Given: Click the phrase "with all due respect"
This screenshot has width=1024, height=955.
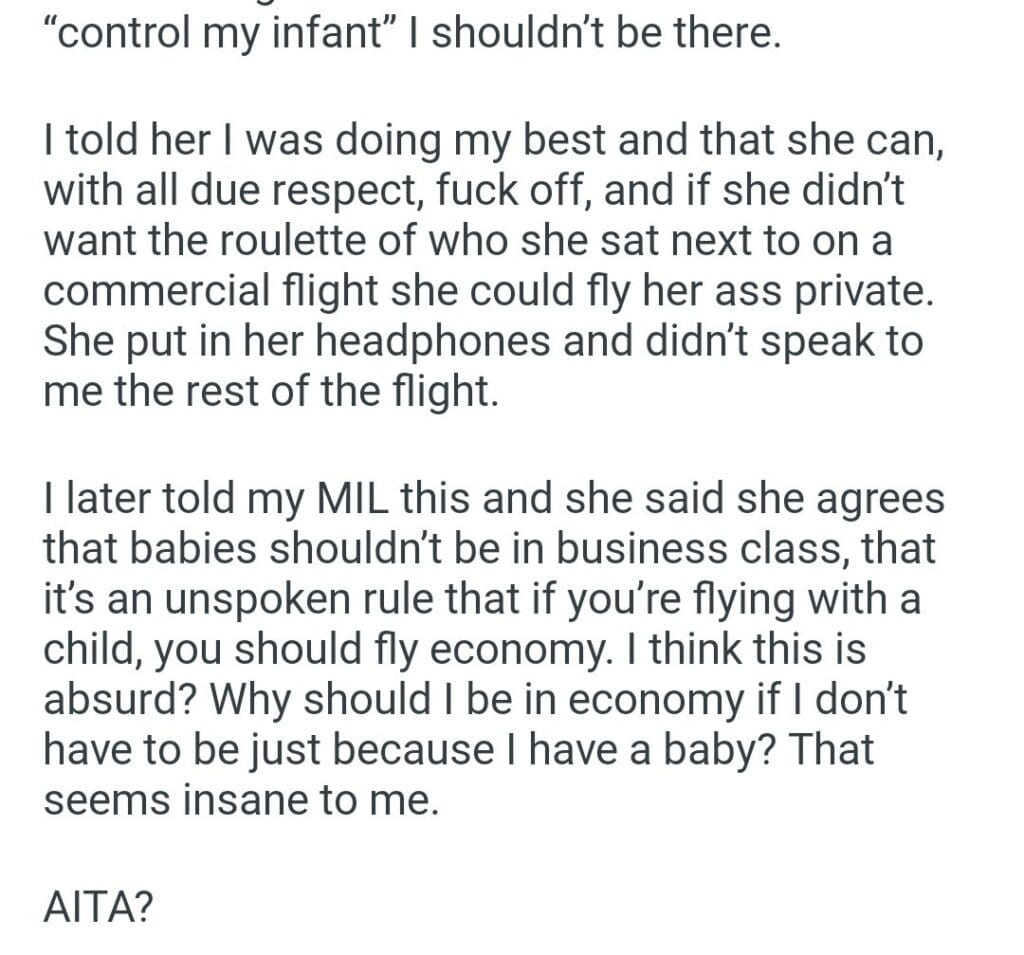Looking at the screenshot, I should (258, 189).
